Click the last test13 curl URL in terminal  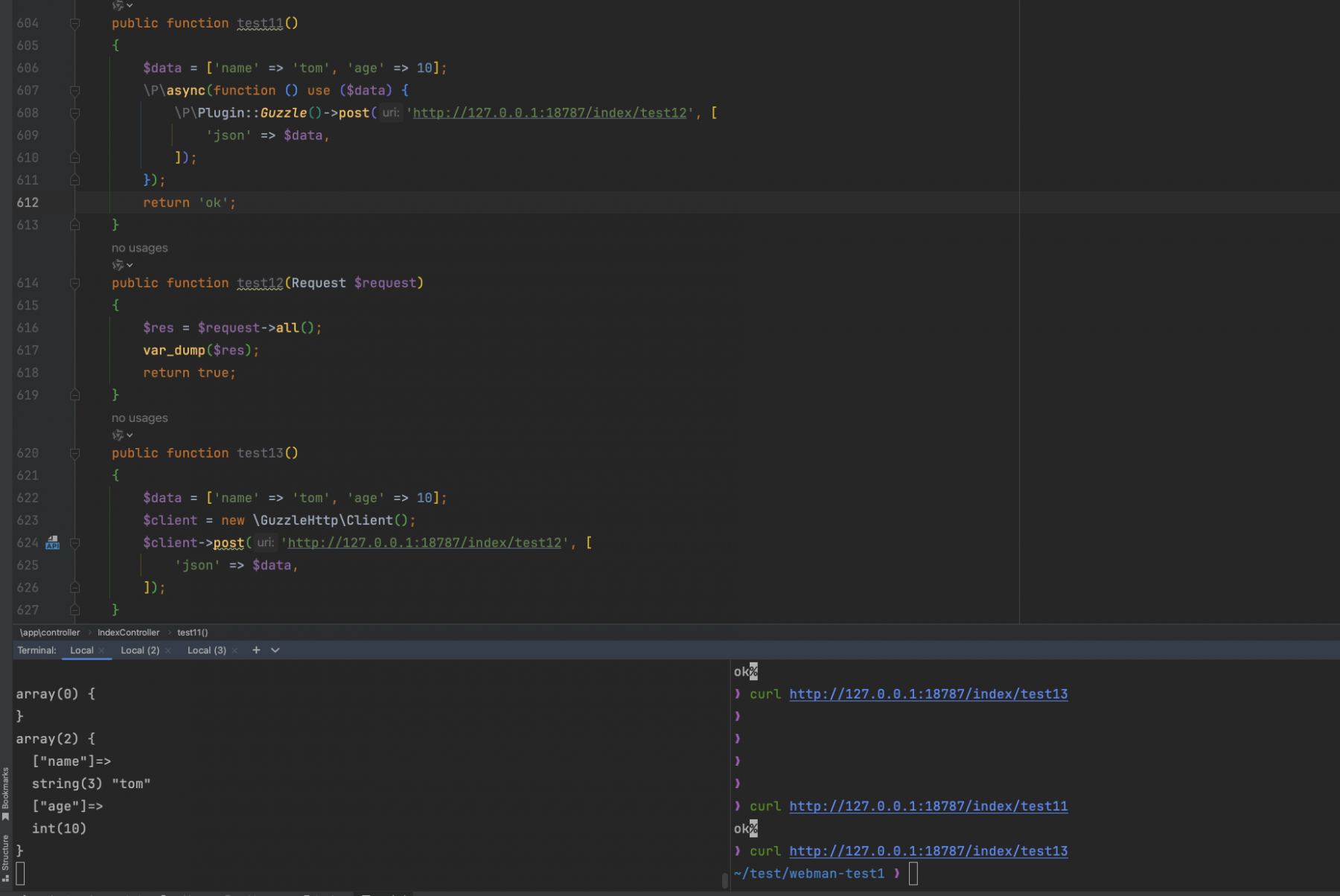(x=928, y=851)
